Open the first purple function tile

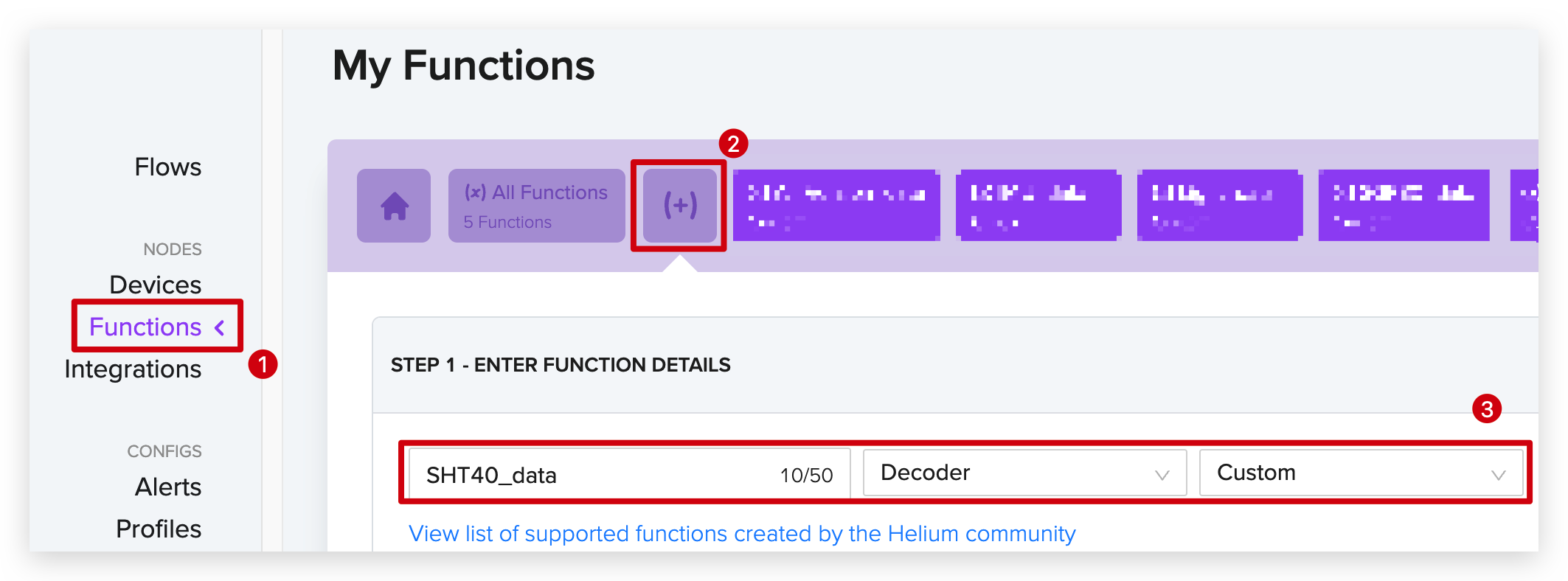tap(836, 206)
